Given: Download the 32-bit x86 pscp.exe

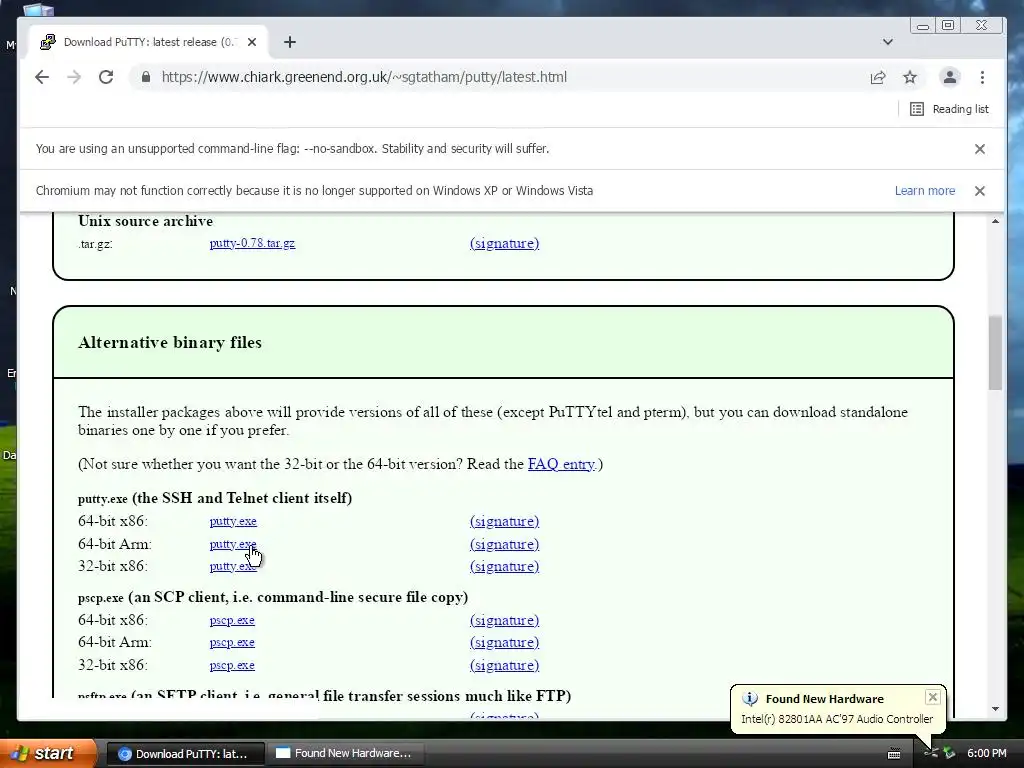Looking at the screenshot, I should click(232, 665).
